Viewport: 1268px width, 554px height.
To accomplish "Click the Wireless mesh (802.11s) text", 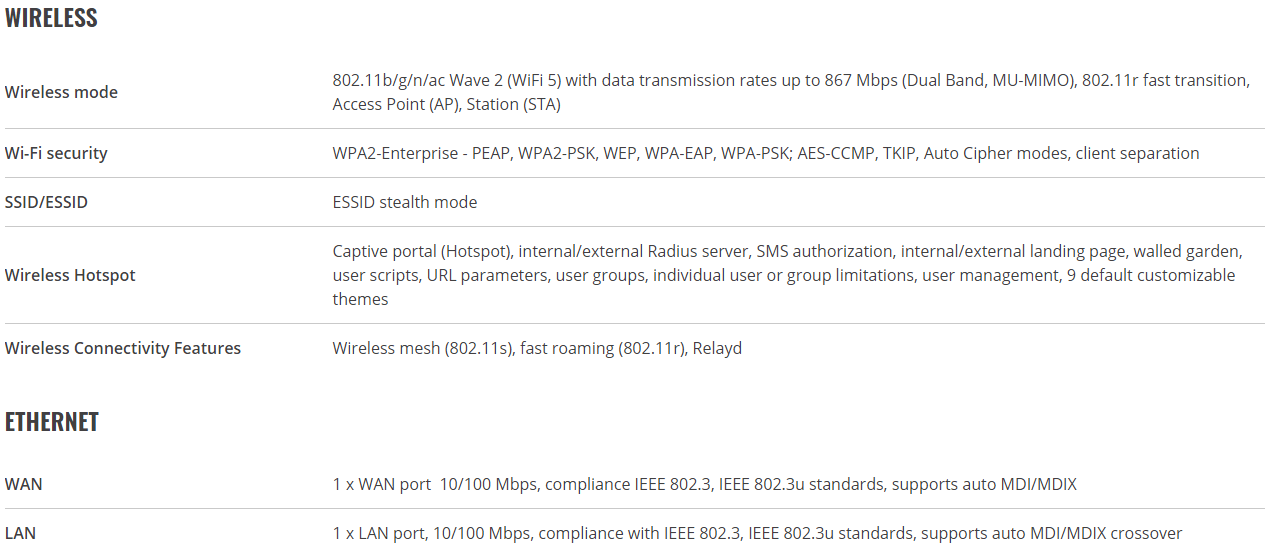I will click(424, 348).
